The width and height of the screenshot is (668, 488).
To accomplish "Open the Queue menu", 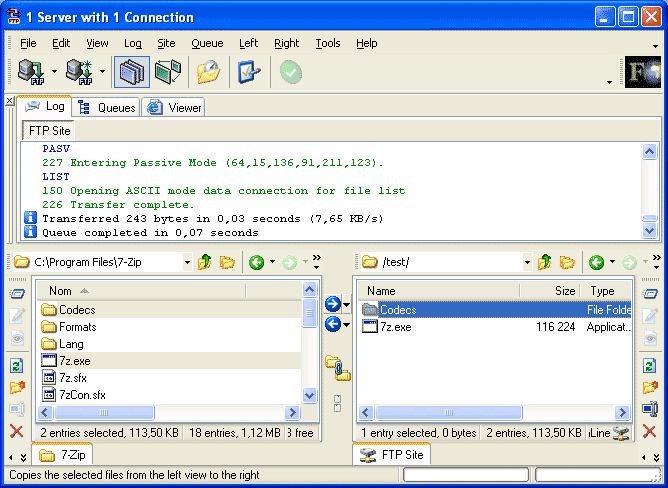I will point(207,43).
